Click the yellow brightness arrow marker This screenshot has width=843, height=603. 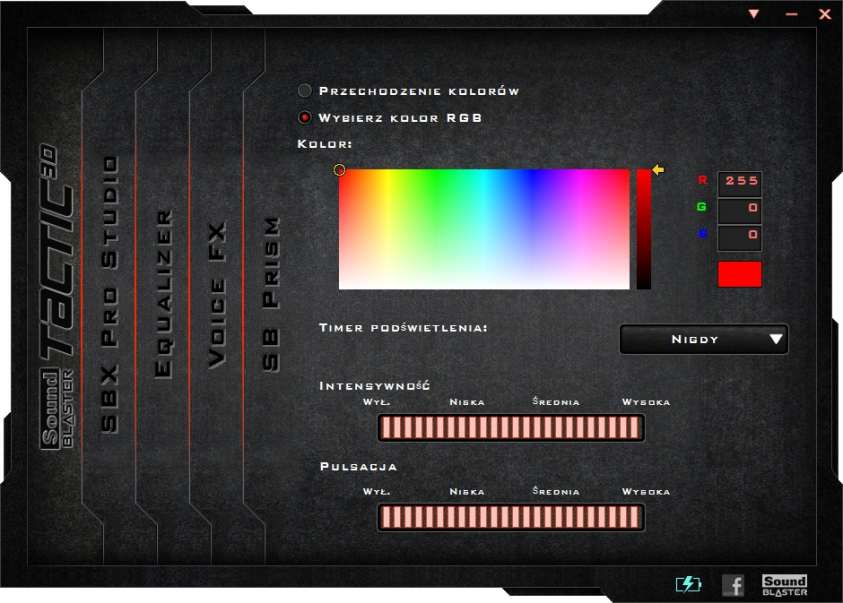[x=658, y=170]
